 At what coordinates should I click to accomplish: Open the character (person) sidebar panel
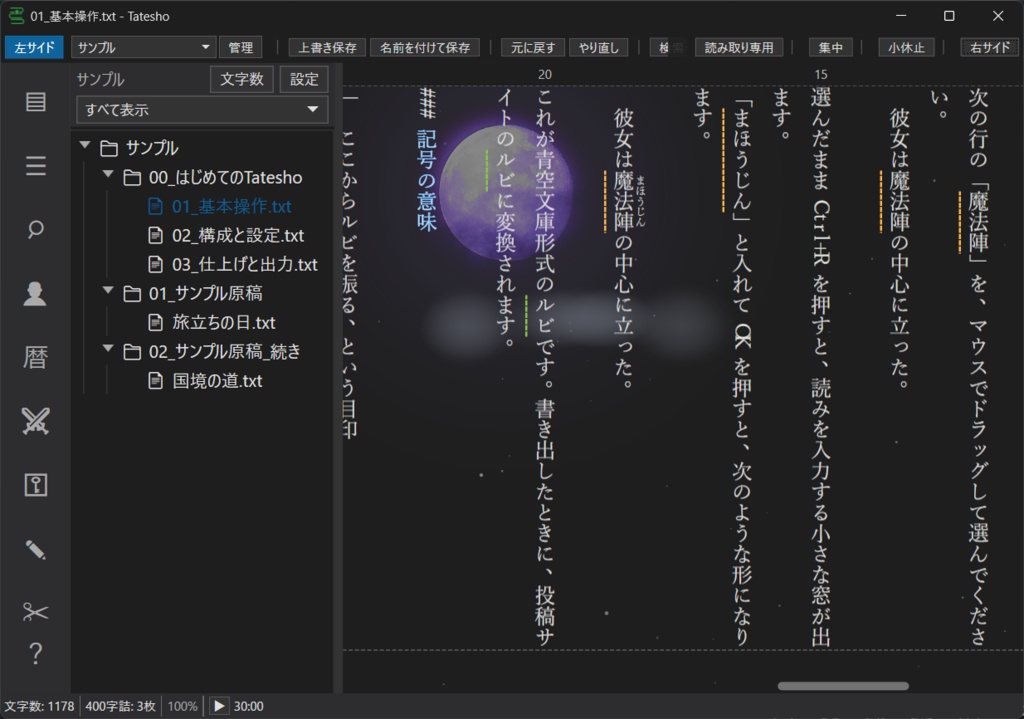pyautogui.click(x=35, y=293)
